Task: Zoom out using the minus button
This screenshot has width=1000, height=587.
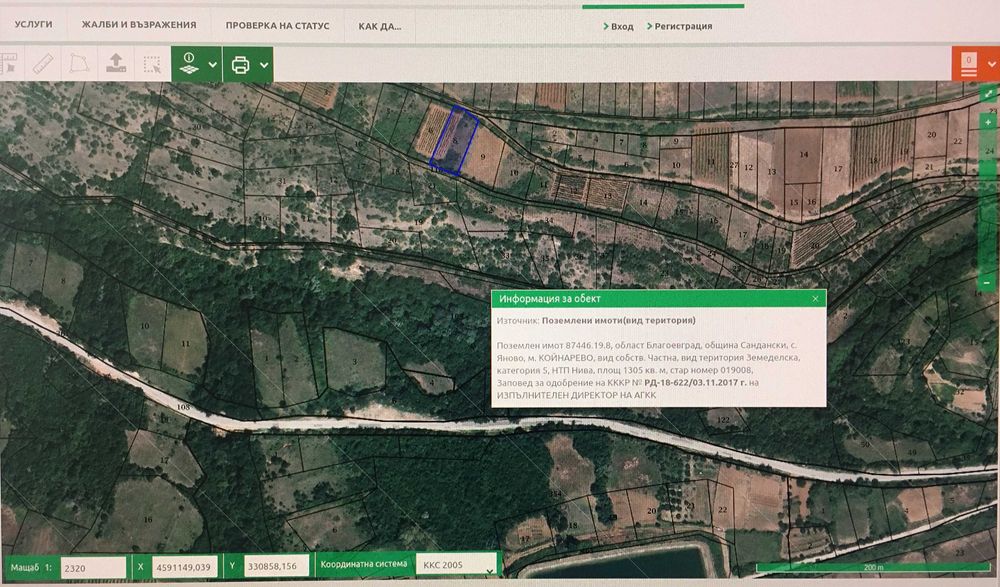Action: (988, 283)
